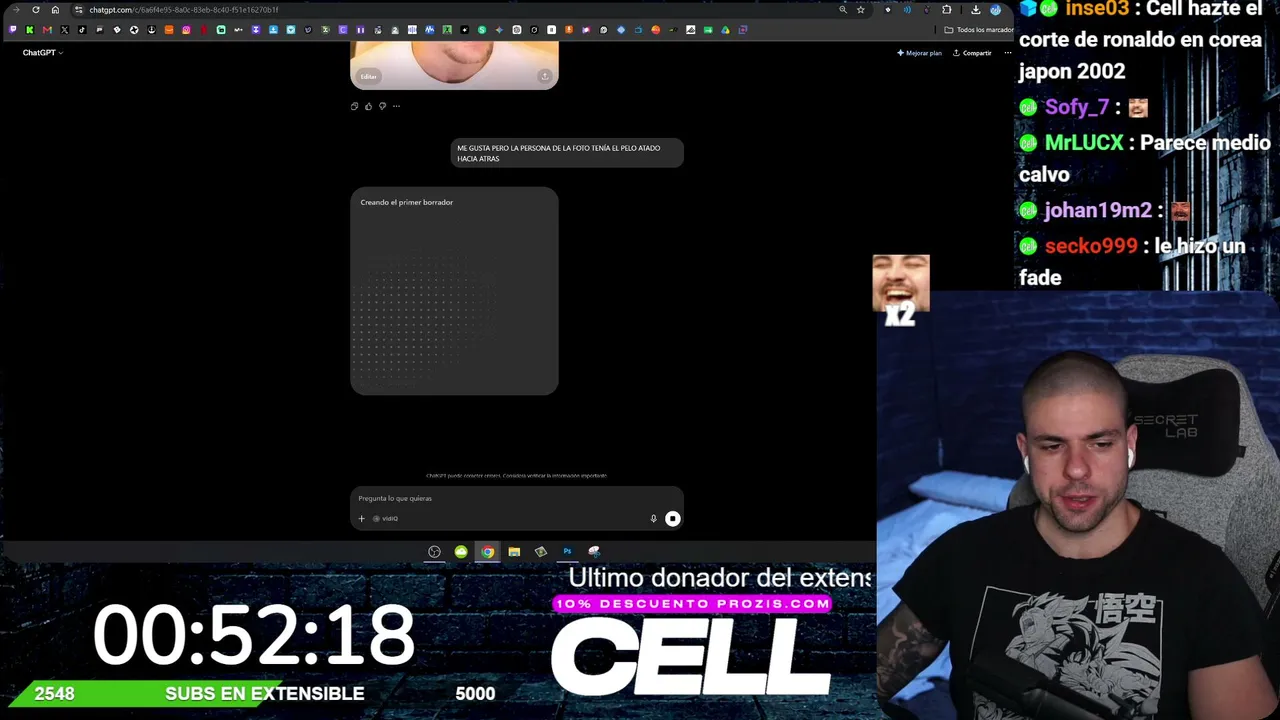Open the Google Drive bookmark
Viewport: 1280px width, 720px height.
[725, 30]
